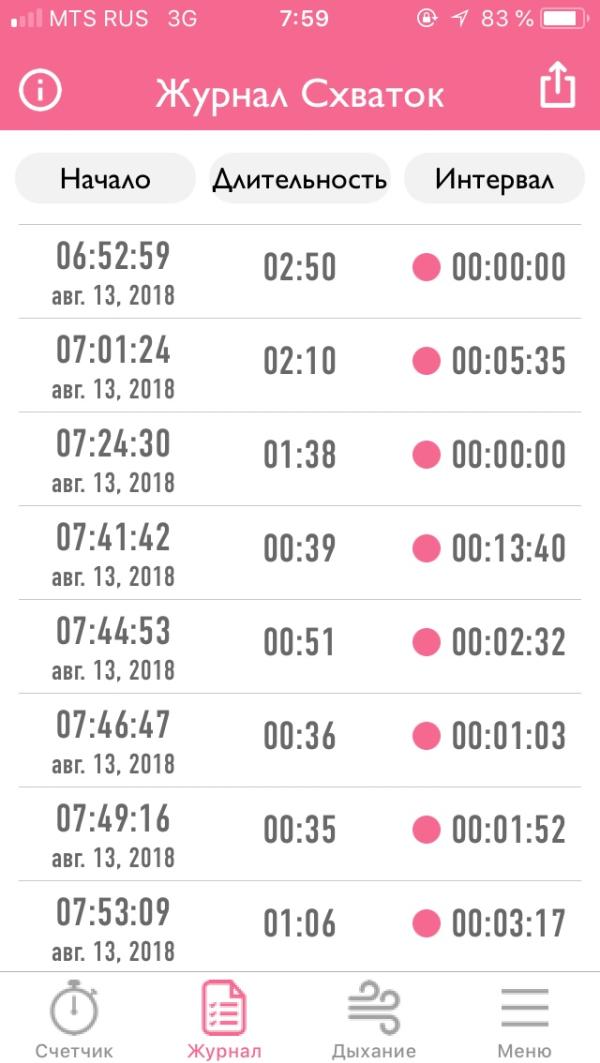Tap the 02:10 duration value

(x=300, y=361)
